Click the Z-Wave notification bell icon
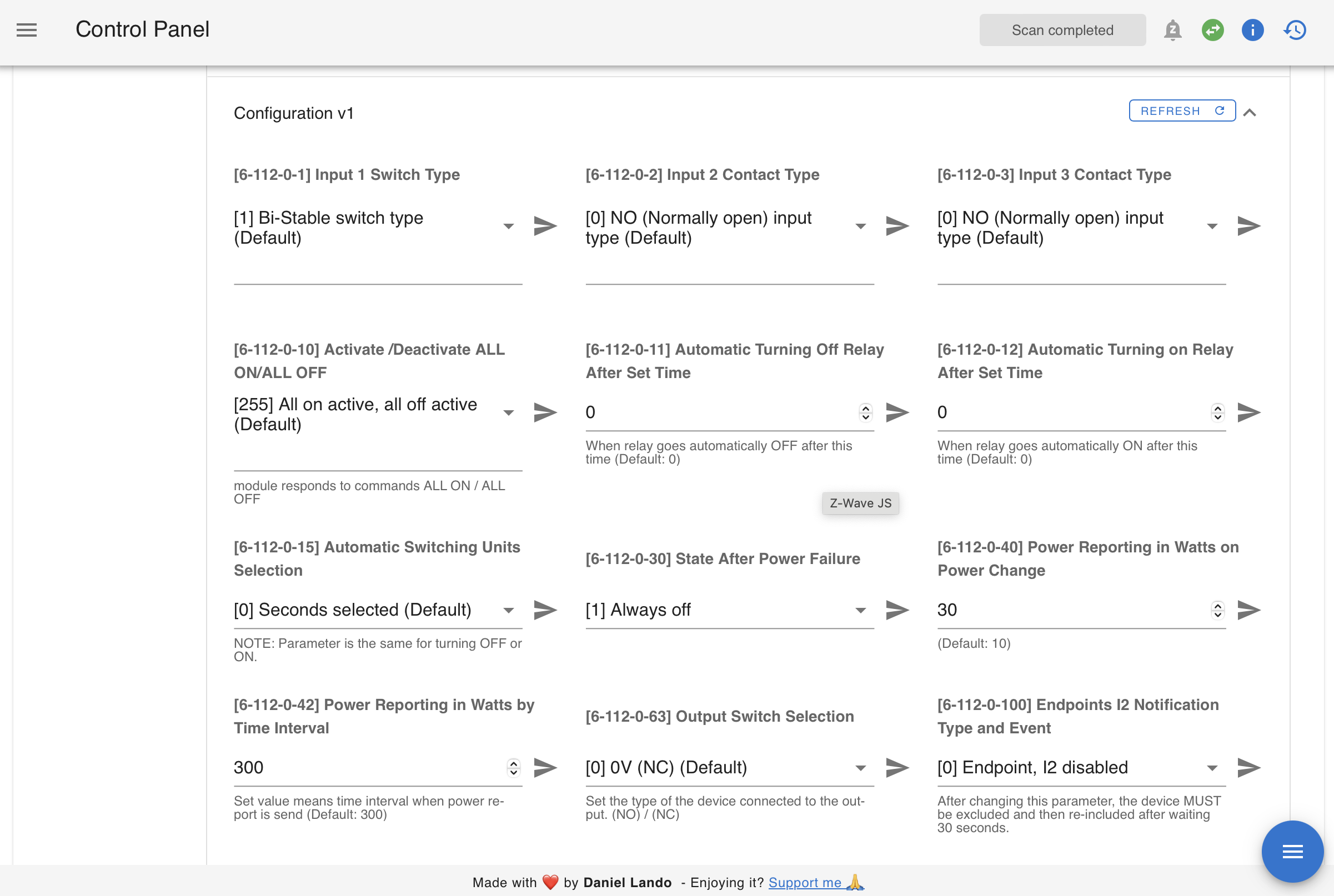The image size is (1334, 896). pyautogui.click(x=1172, y=31)
